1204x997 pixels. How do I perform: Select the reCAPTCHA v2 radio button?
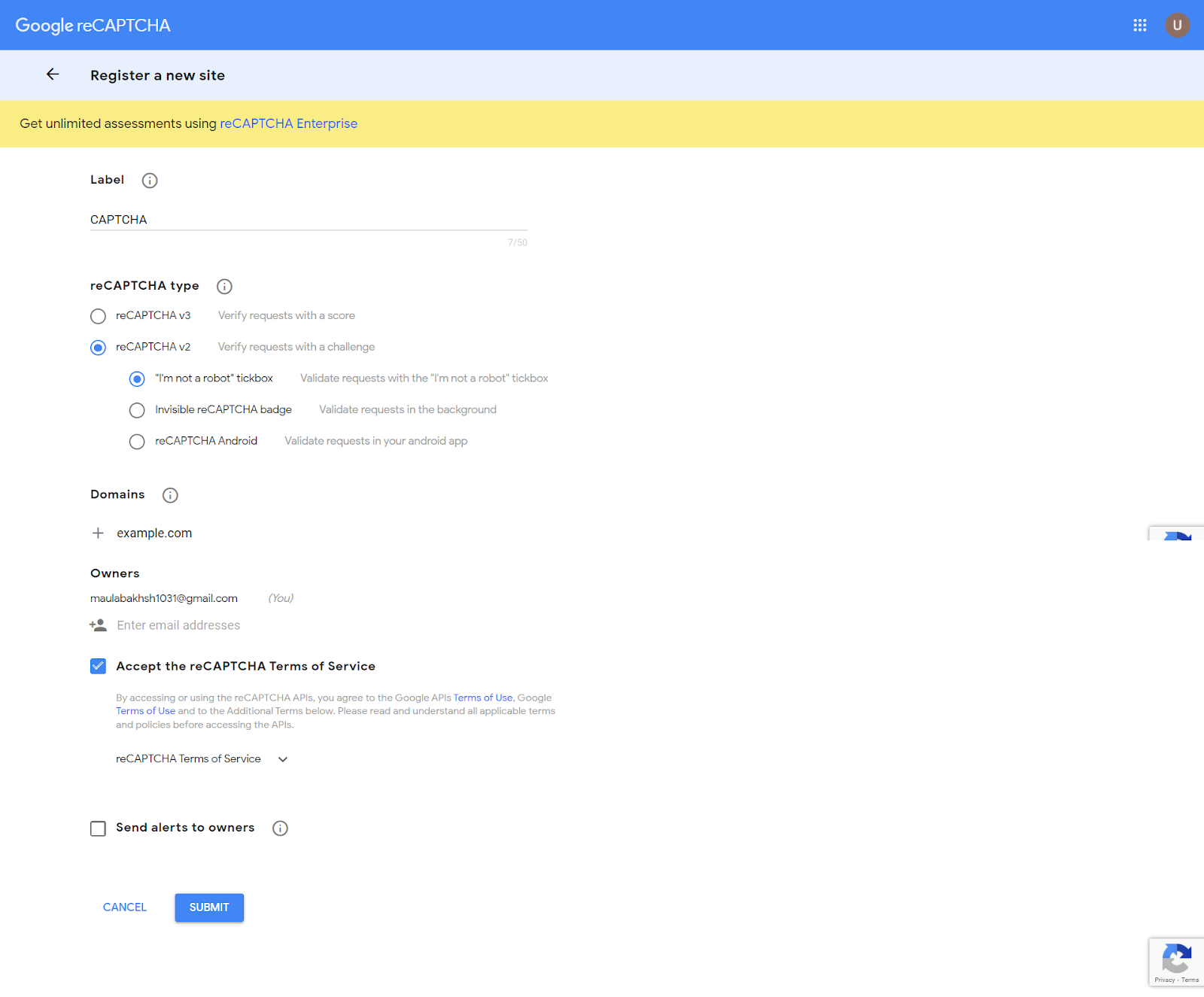click(x=98, y=348)
